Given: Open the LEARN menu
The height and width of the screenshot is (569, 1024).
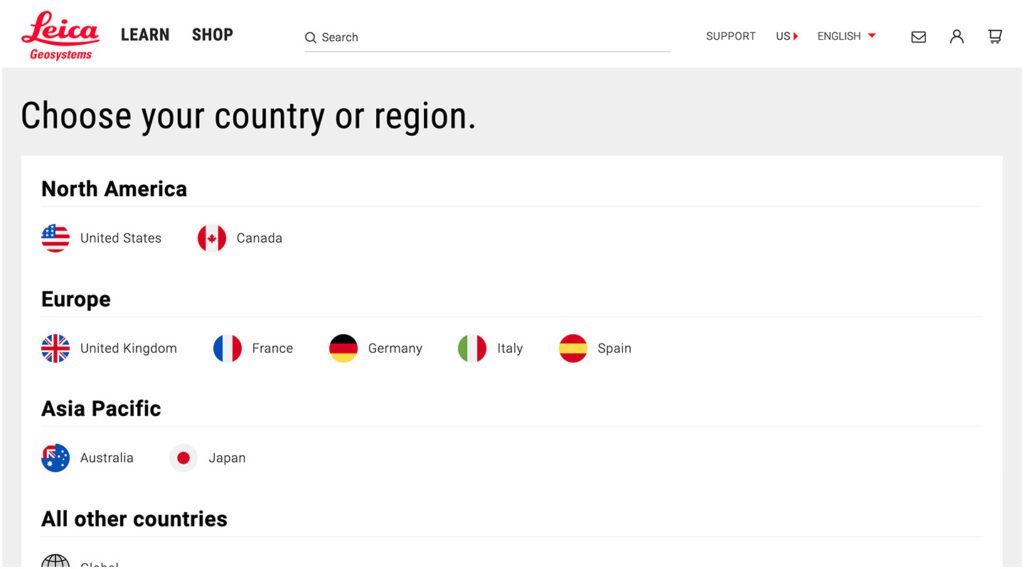Looking at the screenshot, I should (145, 35).
